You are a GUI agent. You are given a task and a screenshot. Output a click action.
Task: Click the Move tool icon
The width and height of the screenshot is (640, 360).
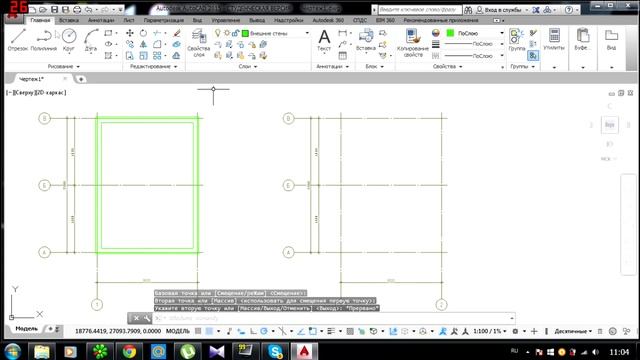coord(130,33)
